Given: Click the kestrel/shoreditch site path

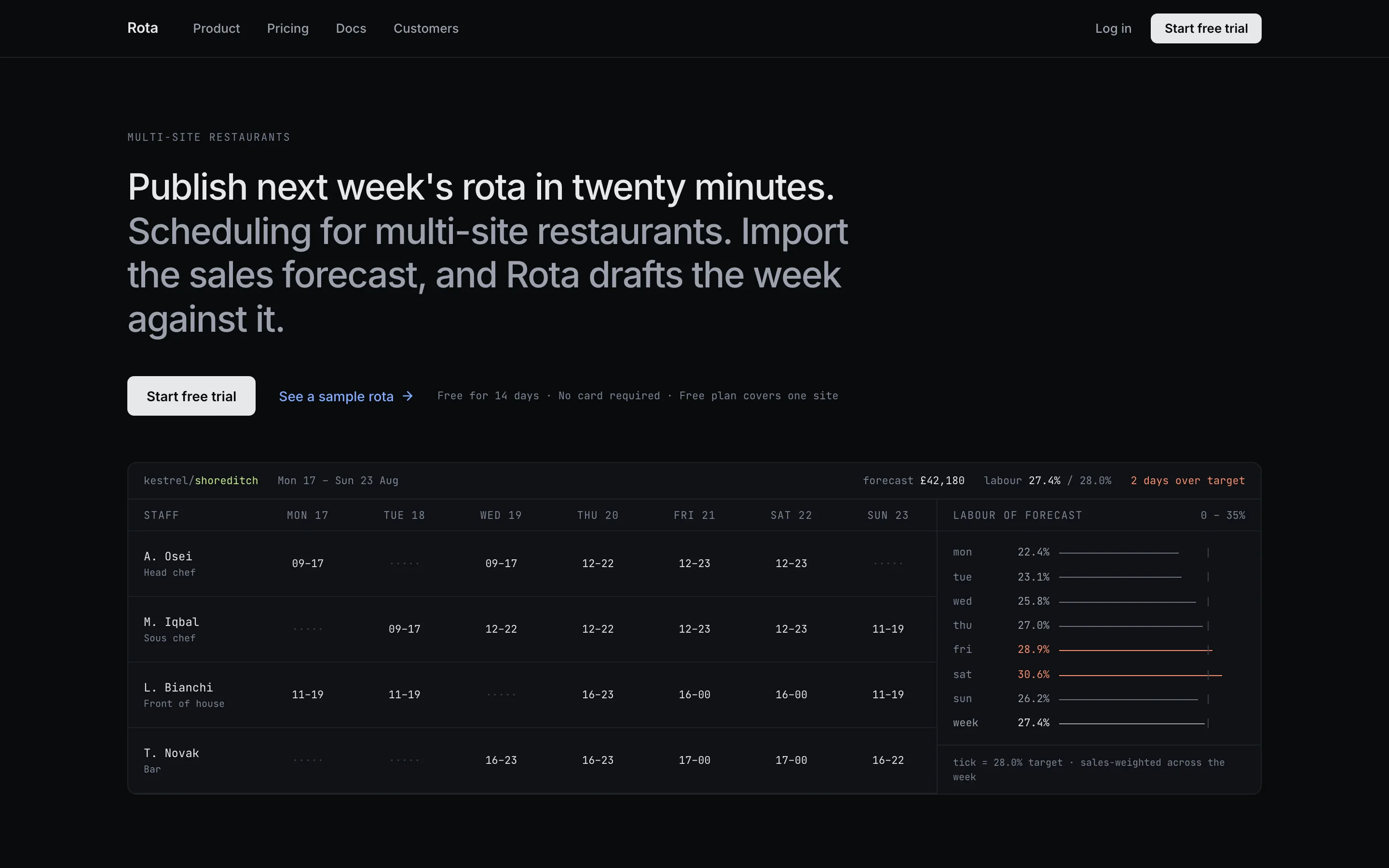Looking at the screenshot, I should (201, 480).
